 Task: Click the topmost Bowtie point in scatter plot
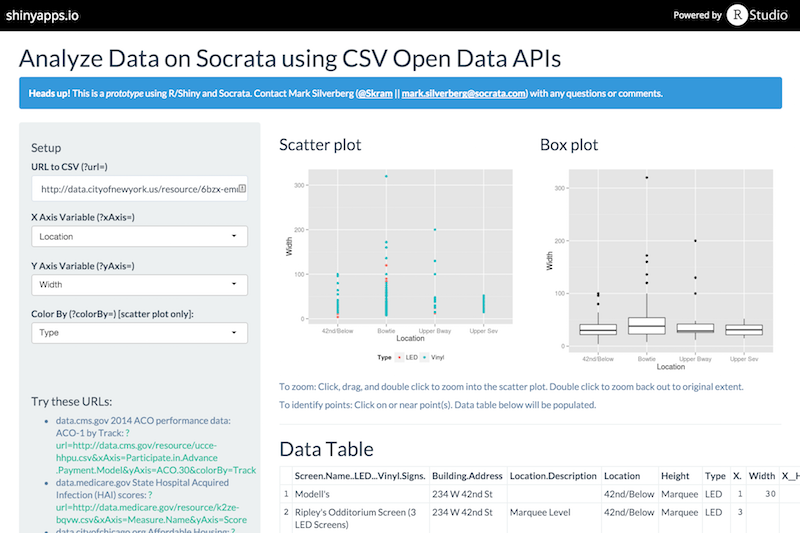[386, 177]
